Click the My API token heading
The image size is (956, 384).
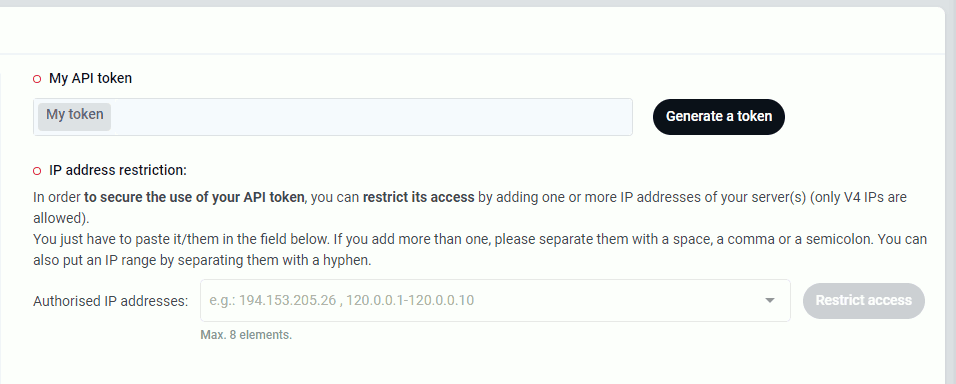tap(90, 78)
